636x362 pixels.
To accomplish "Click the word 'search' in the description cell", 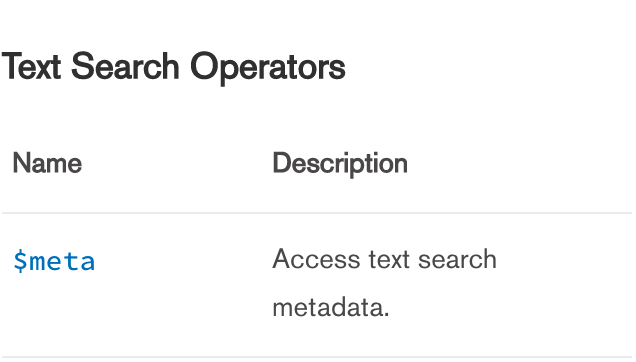I will (x=457, y=259).
